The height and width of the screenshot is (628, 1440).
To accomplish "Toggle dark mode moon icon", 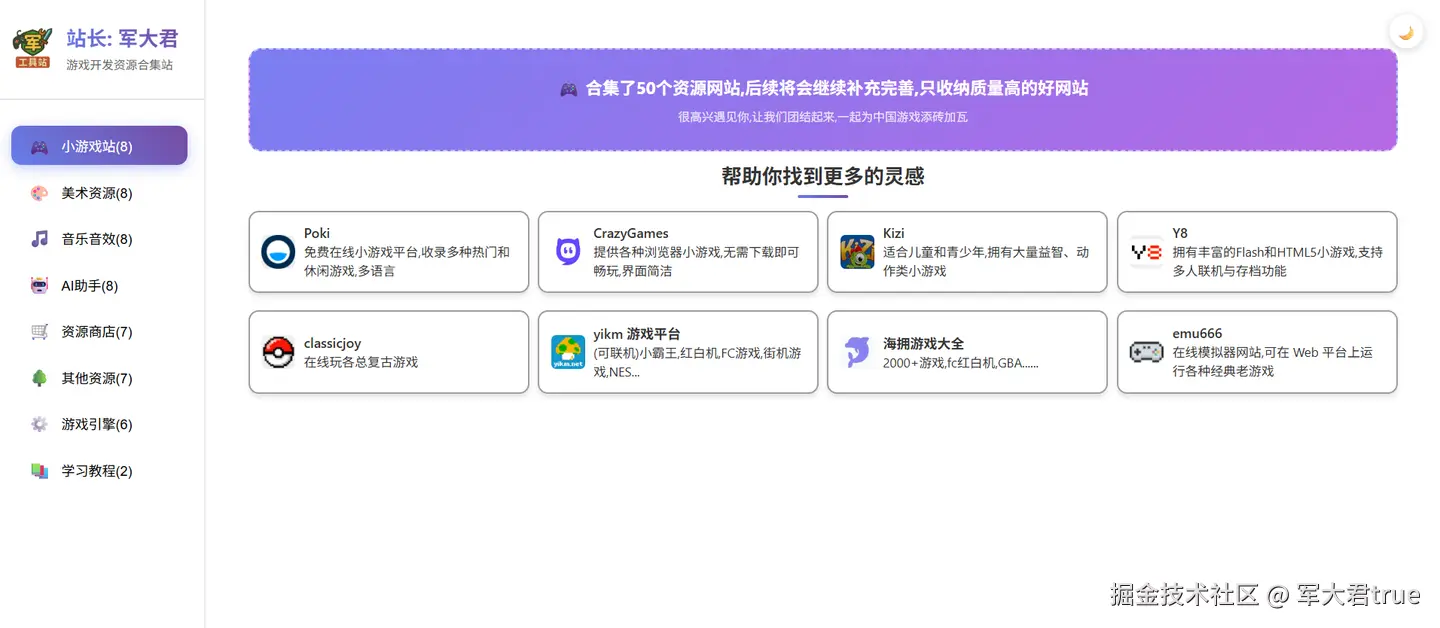I will click(1406, 33).
